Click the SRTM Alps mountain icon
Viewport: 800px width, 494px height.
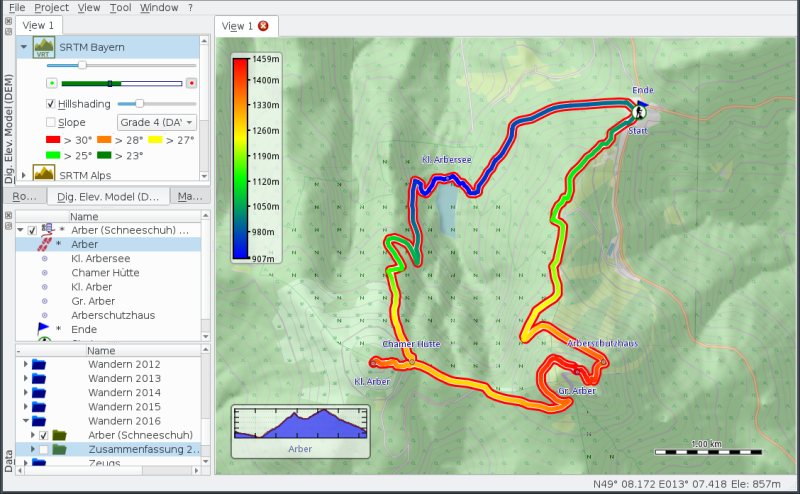click(x=44, y=173)
